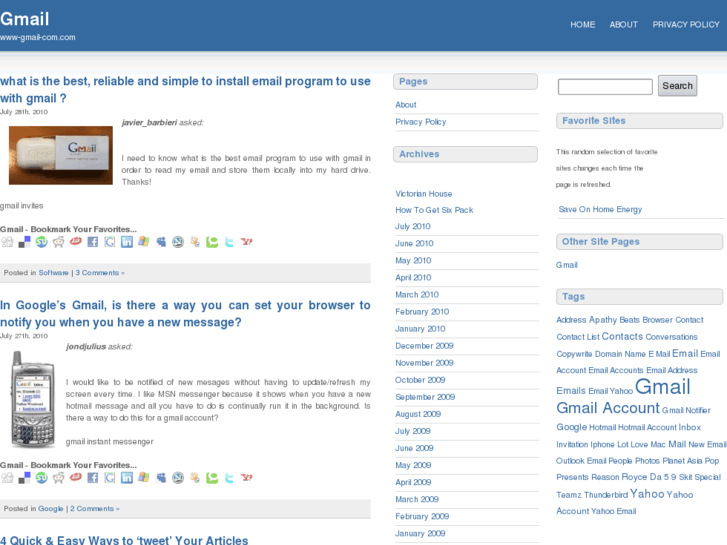Open the 3 Comments link

[100, 273]
